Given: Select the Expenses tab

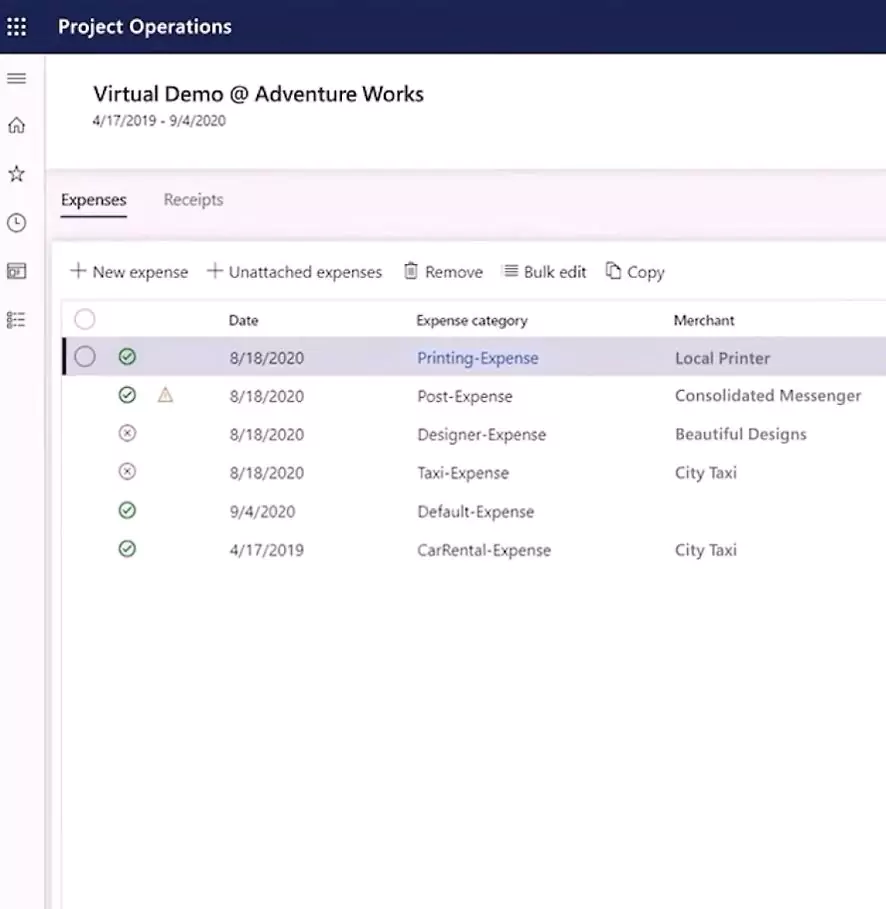Looking at the screenshot, I should 93,200.
